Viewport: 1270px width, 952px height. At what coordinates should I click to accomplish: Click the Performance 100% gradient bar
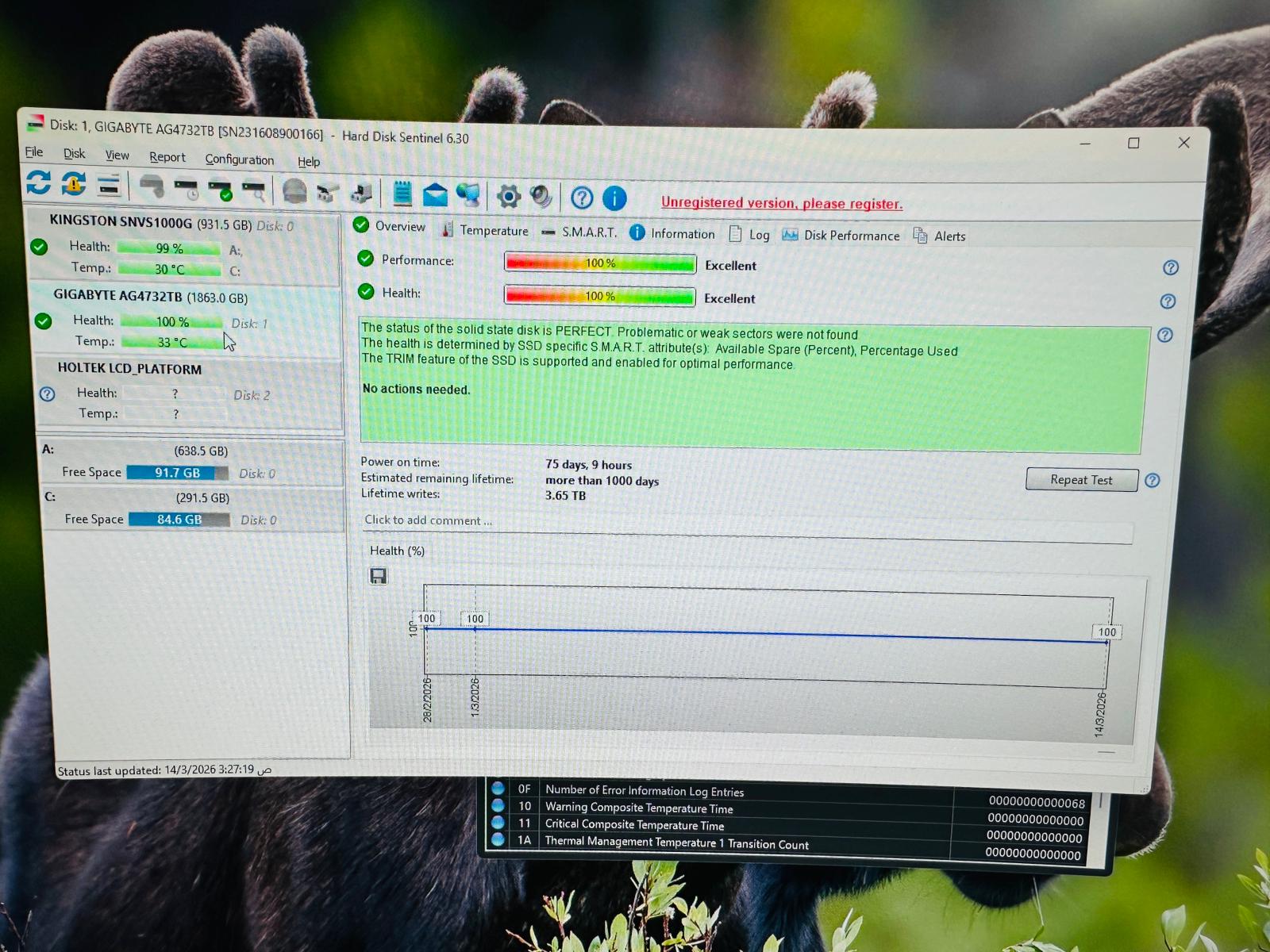600,263
